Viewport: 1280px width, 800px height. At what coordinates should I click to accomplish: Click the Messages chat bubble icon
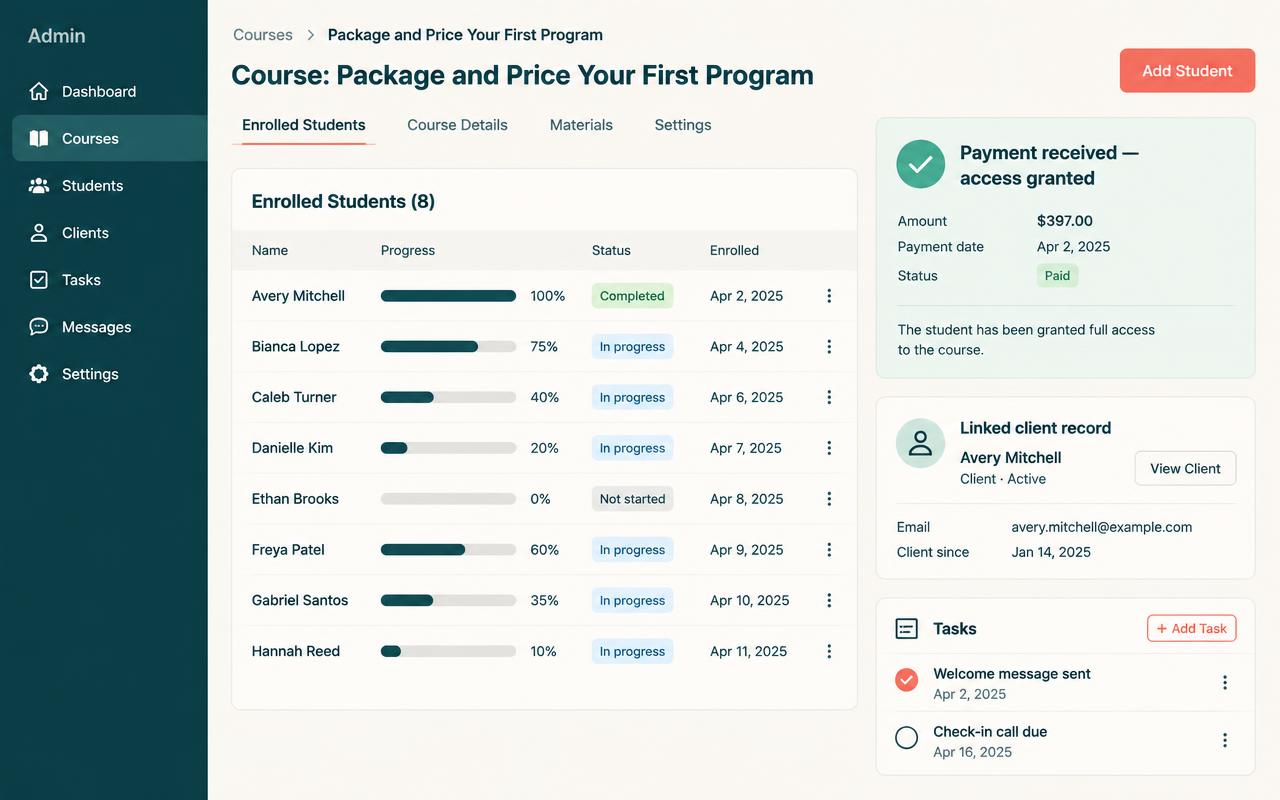coord(39,327)
